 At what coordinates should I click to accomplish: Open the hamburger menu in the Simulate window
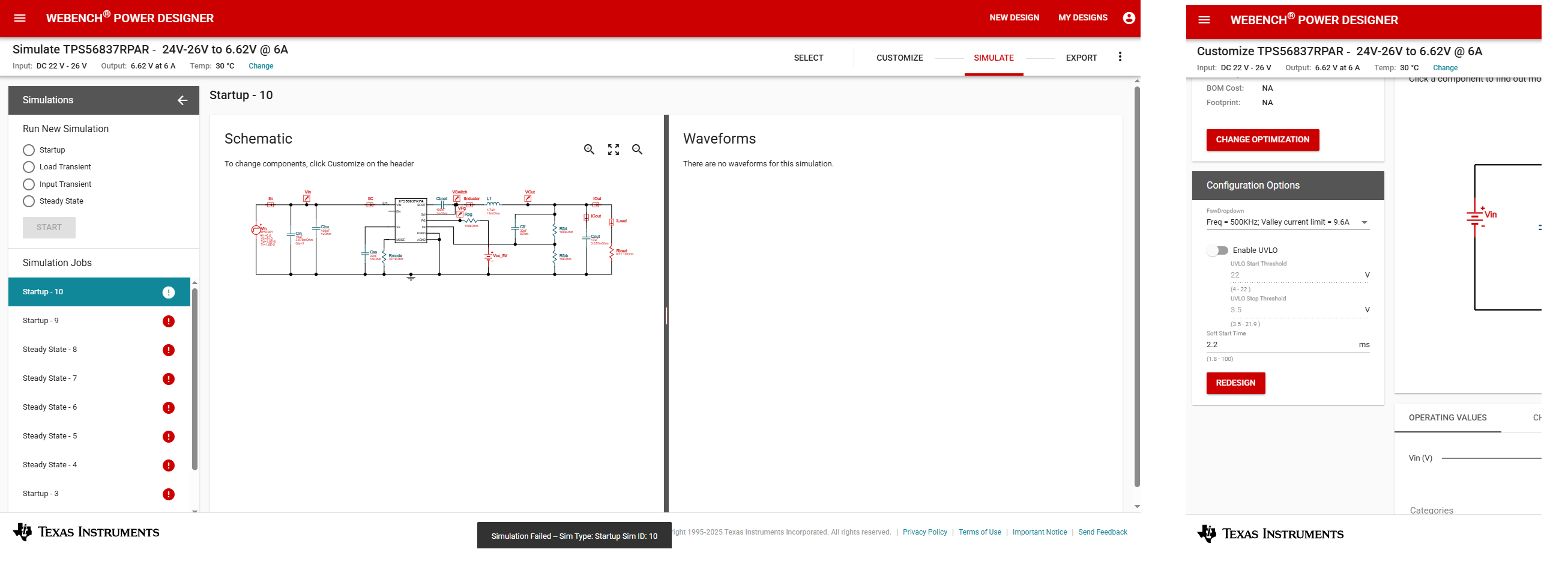point(19,18)
